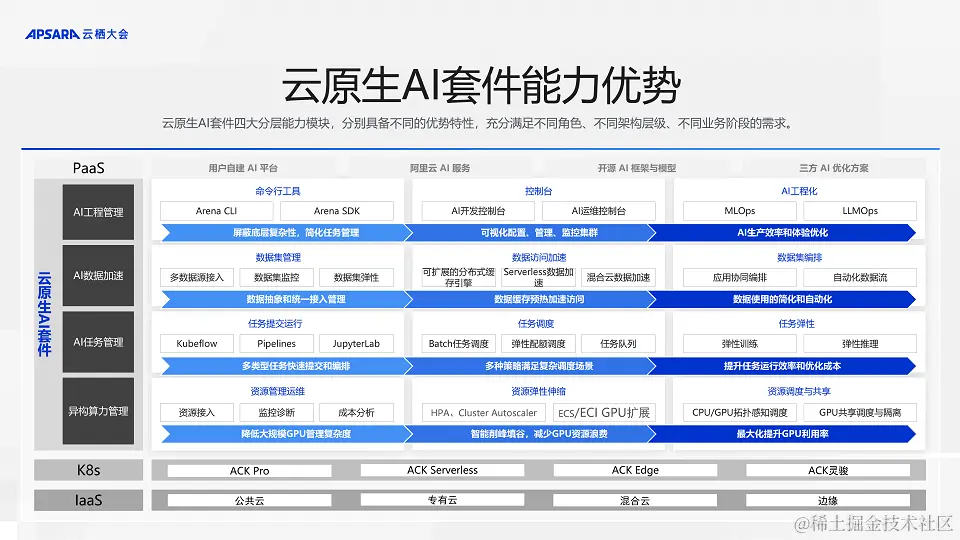
Task: Click the AI生产效率和体验优化 arrow banner
Action: click(x=782, y=233)
